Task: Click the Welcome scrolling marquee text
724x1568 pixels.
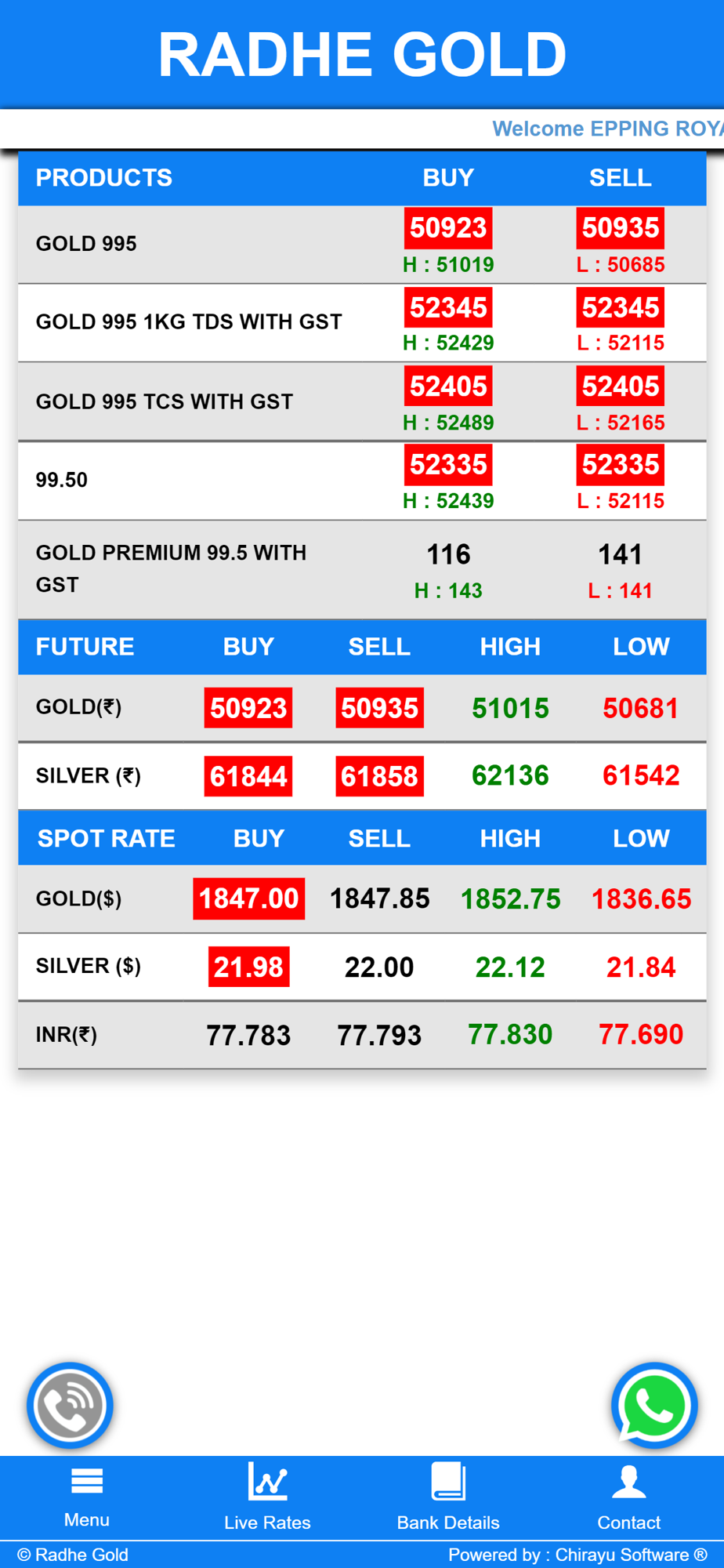Action: [x=607, y=129]
